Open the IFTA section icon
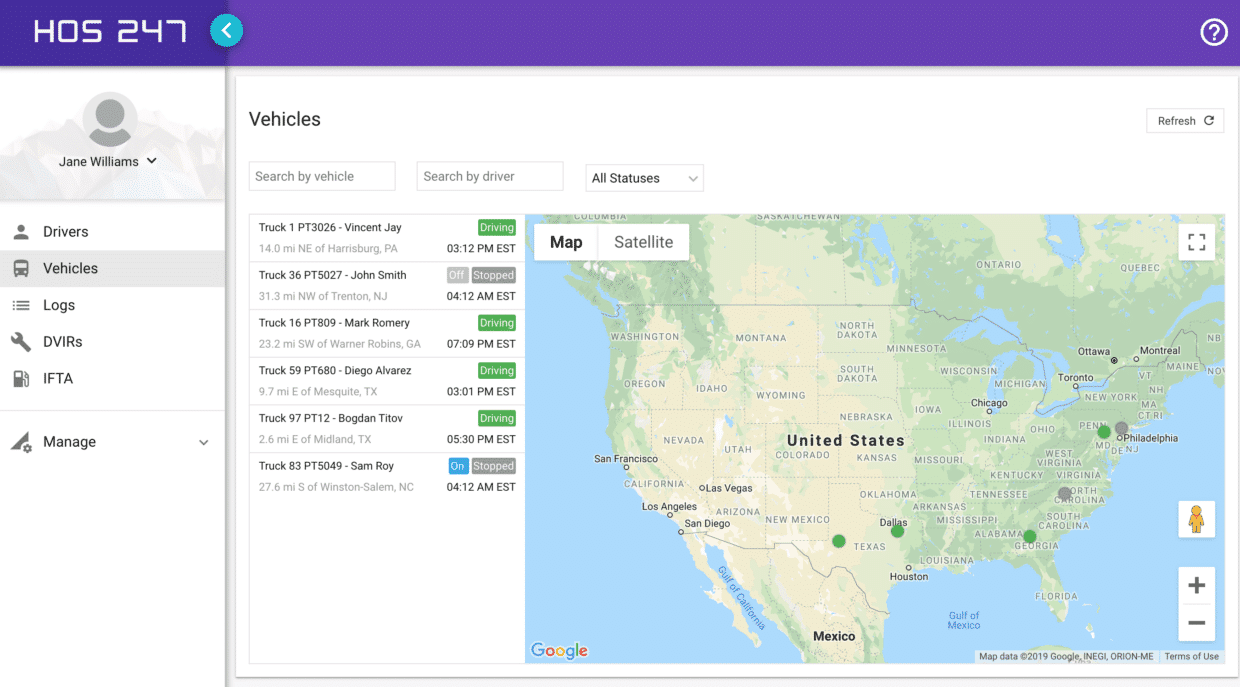1240x687 pixels. coord(22,378)
